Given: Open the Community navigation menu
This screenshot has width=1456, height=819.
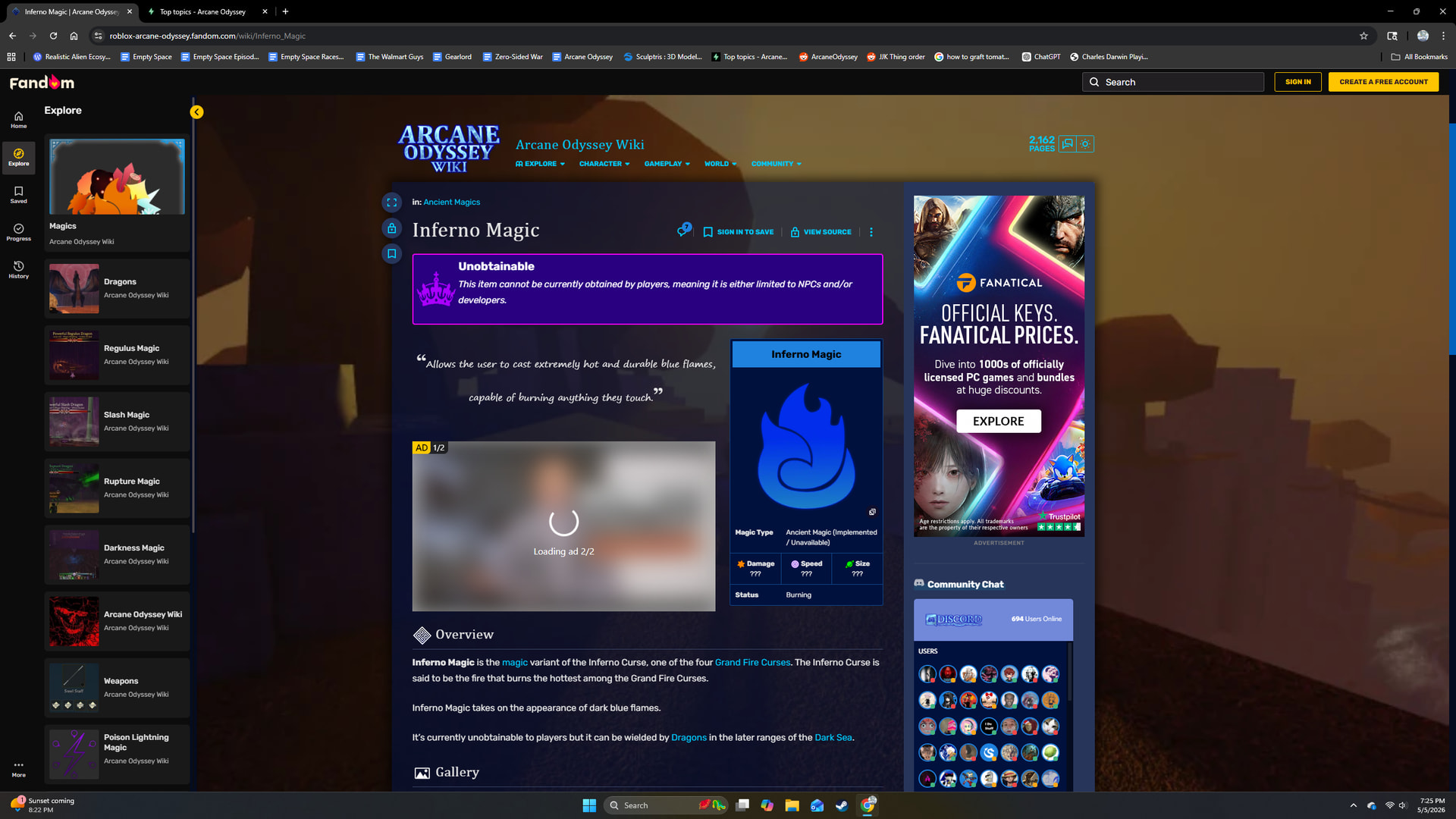Looking at the screenshot, I should pyautogui.click(x=776, y=164).
